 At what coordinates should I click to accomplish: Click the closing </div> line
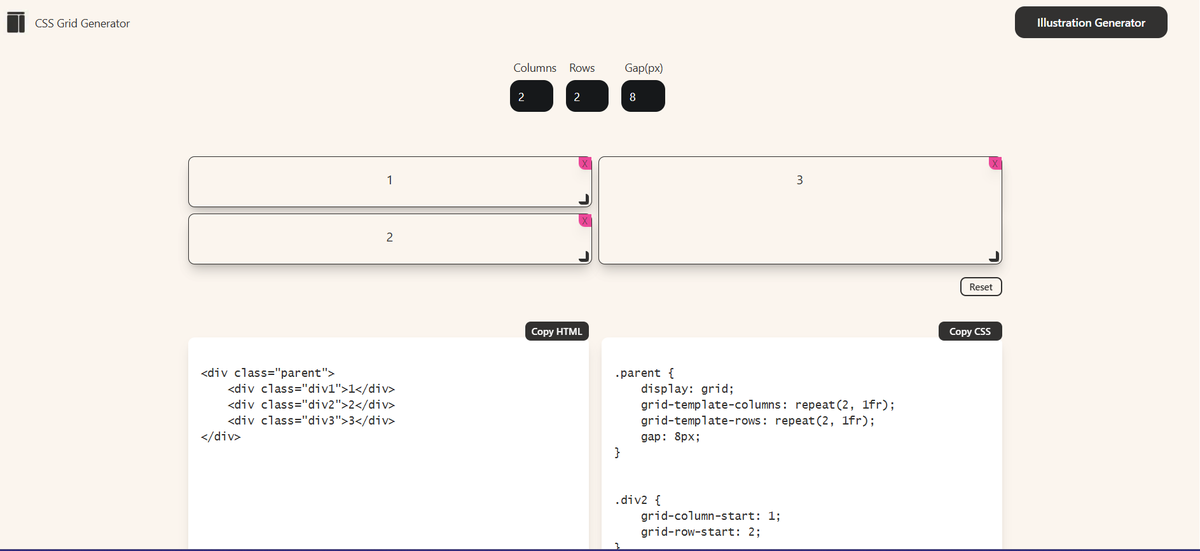click(x=221, y=437)
